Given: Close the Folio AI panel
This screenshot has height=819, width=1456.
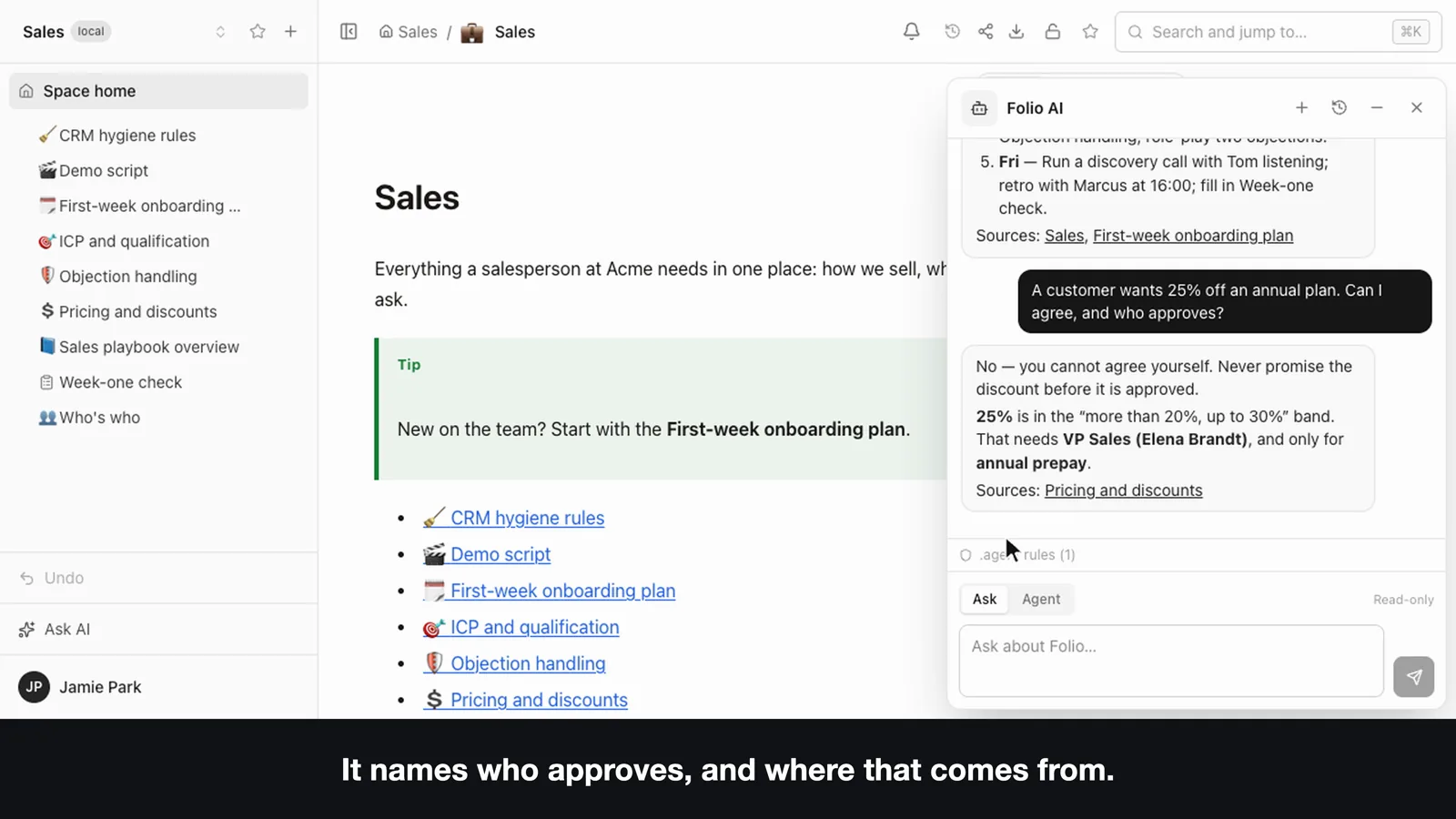Looking at the screenshot, I should click(1416, 107).
